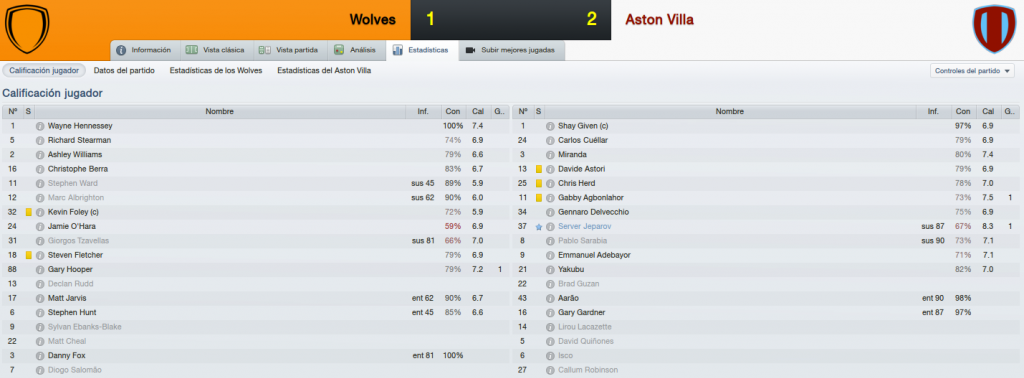Open the Vista clásica tab
Viewport: 1024px width, 378px height.
[215, 50]
